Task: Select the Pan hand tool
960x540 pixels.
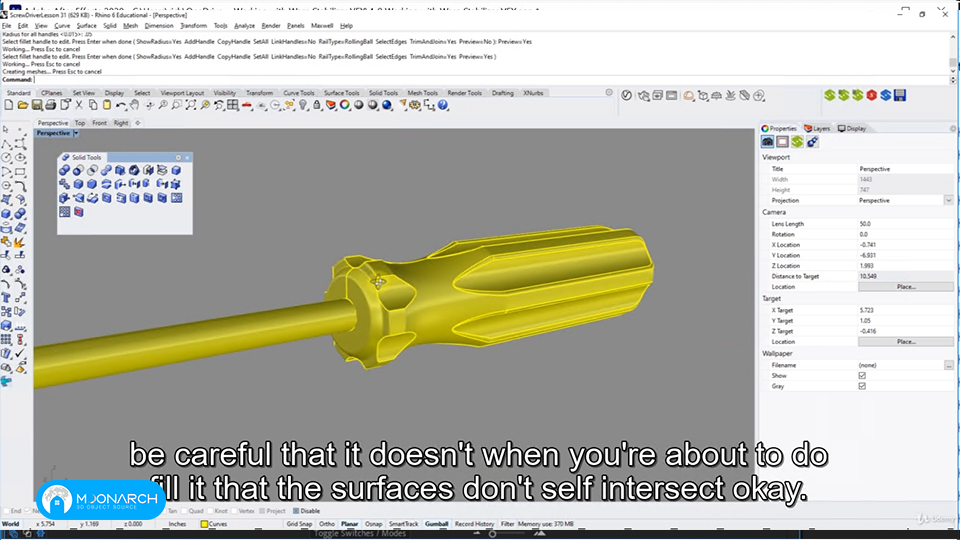Action: [134, 105]
